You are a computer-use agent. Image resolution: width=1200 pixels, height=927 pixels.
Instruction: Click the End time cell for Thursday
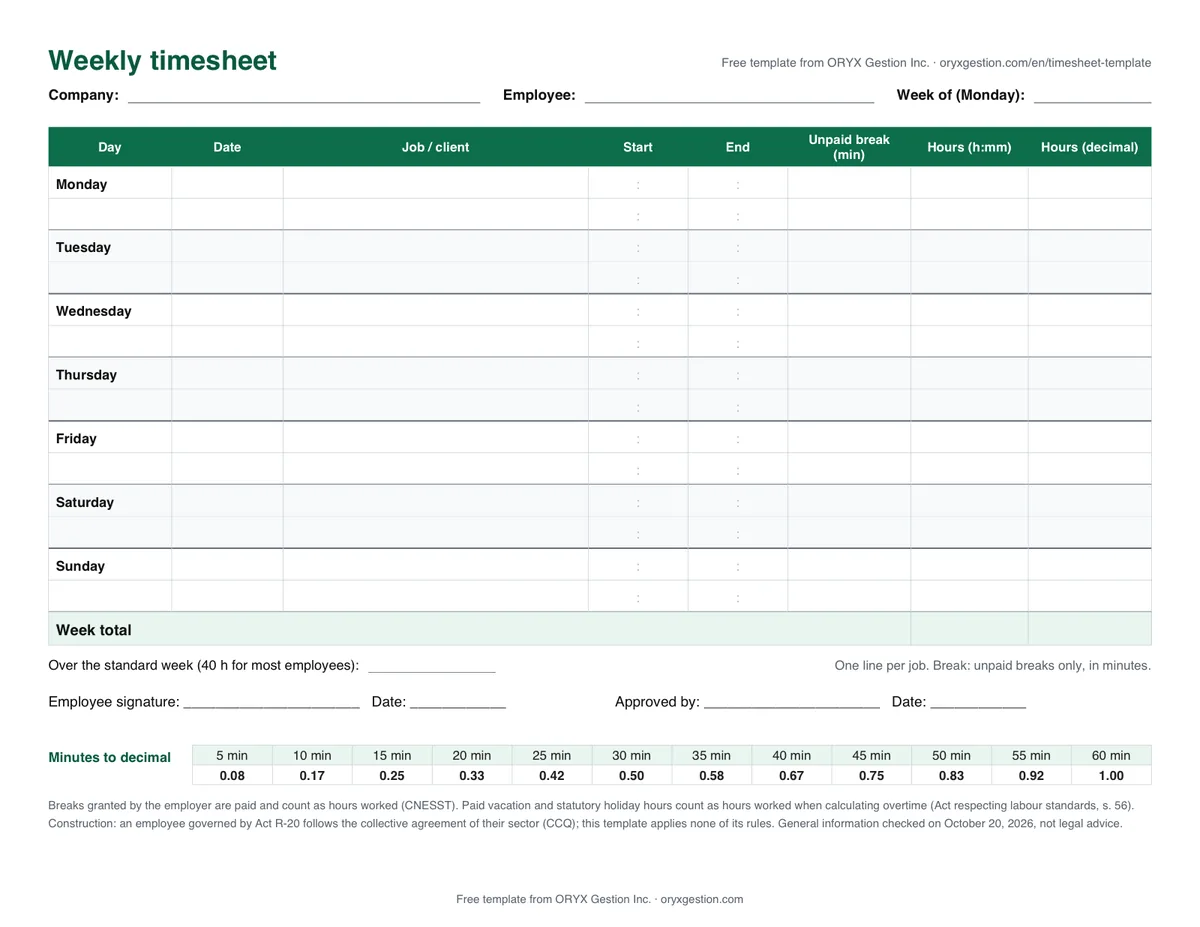738,374
